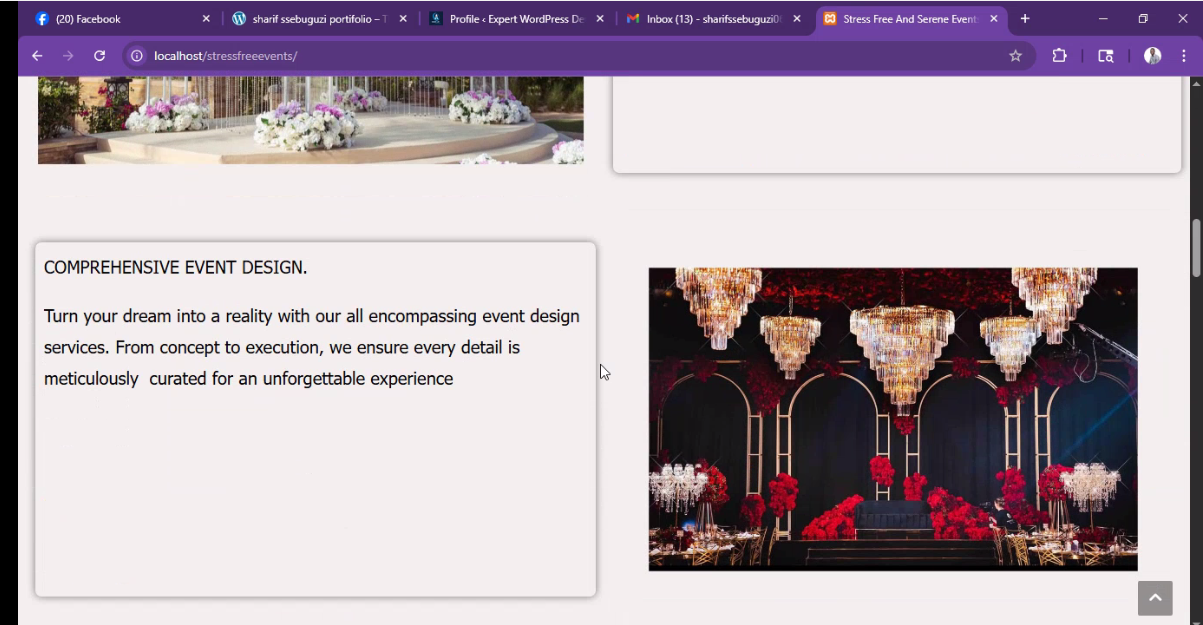The height and width of the screenshot is (625, 1203).
Task: Switch to sharif ssebuguzi portfolio tab
Action: (x=310, y=19)
